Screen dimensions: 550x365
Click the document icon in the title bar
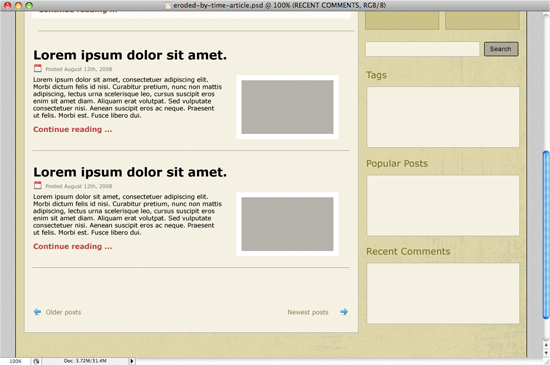(168, 5)
